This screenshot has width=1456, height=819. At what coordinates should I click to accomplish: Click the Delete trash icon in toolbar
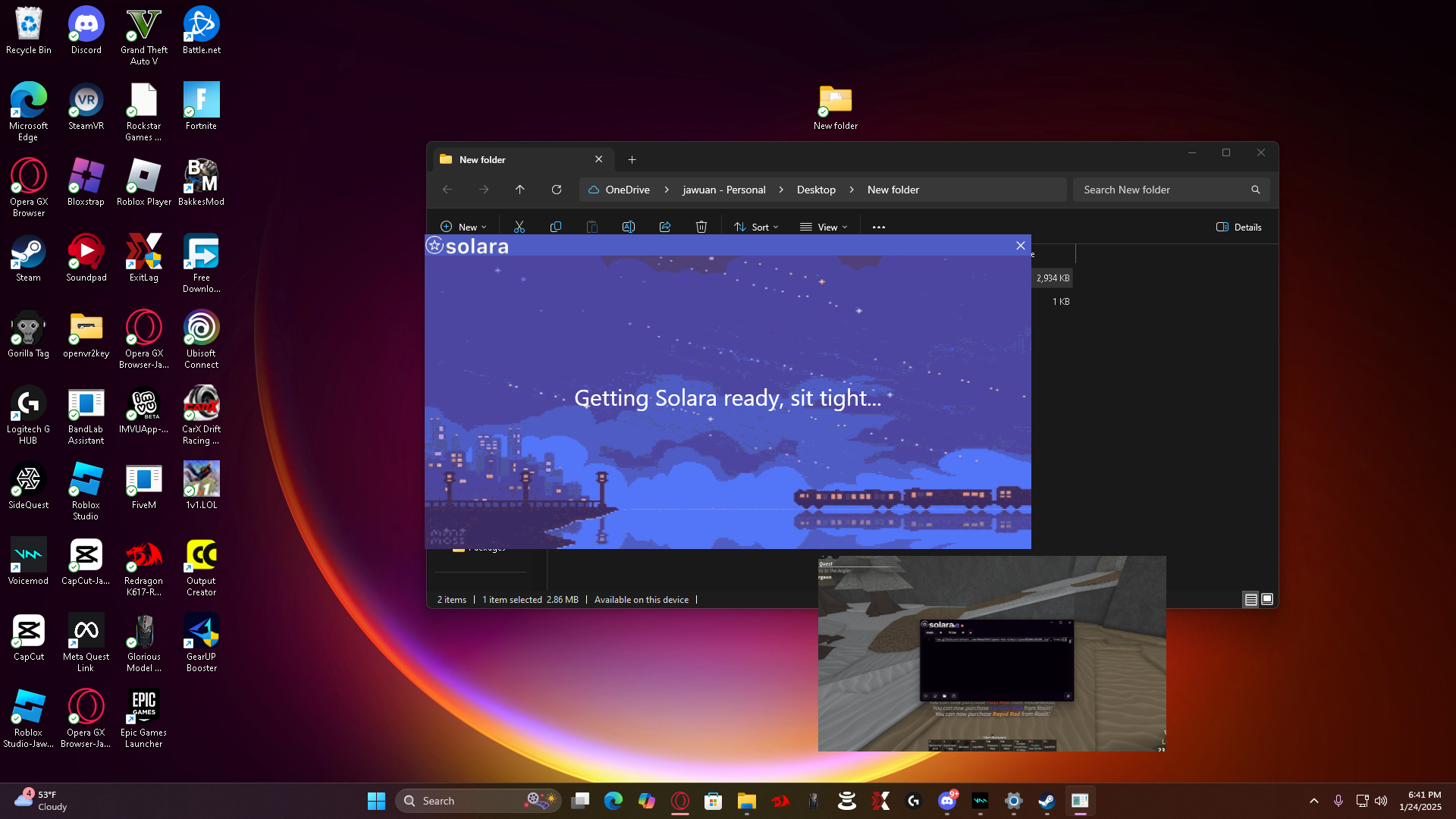click(x=701, y=227)
